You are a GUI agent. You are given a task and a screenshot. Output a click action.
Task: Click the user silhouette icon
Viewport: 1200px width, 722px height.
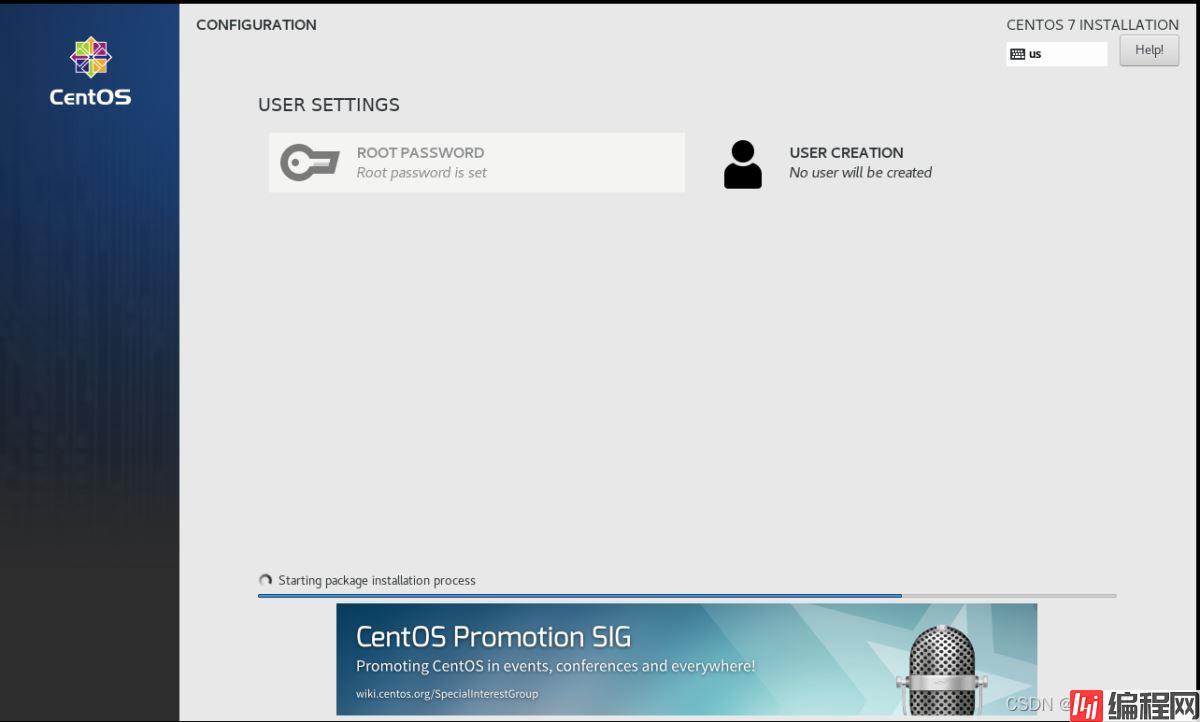[x=743, y=165]
